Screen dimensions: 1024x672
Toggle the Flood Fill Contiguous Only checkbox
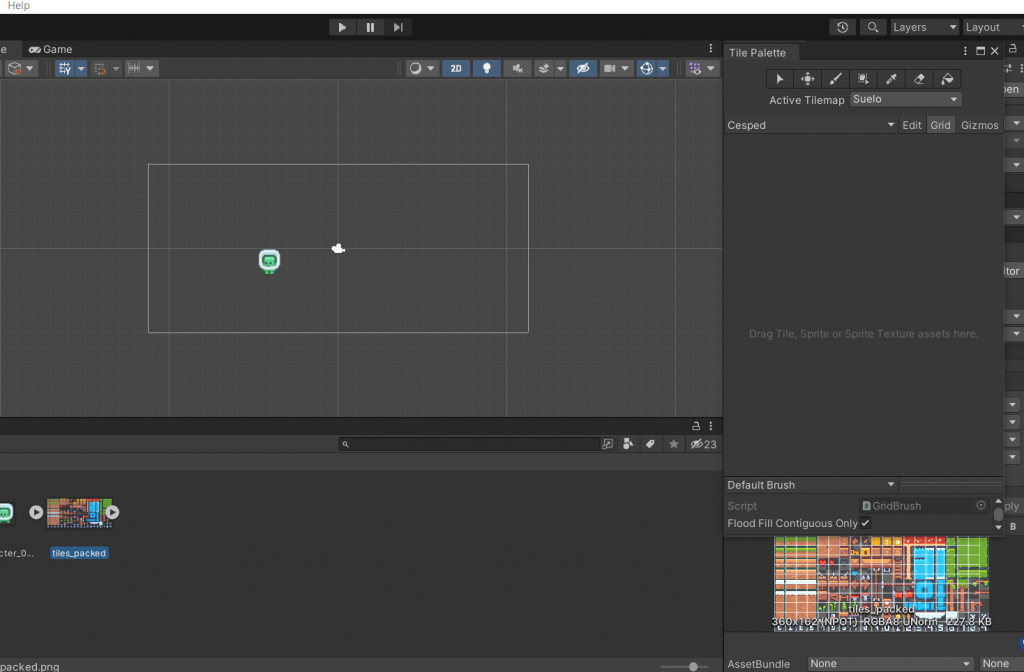point(864,523)
